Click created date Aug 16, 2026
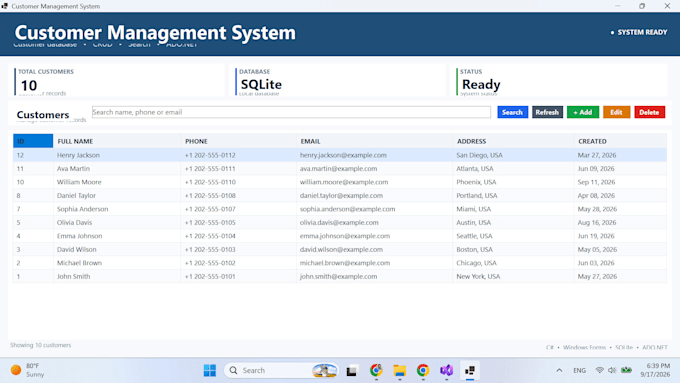 (x=597, y=222)
